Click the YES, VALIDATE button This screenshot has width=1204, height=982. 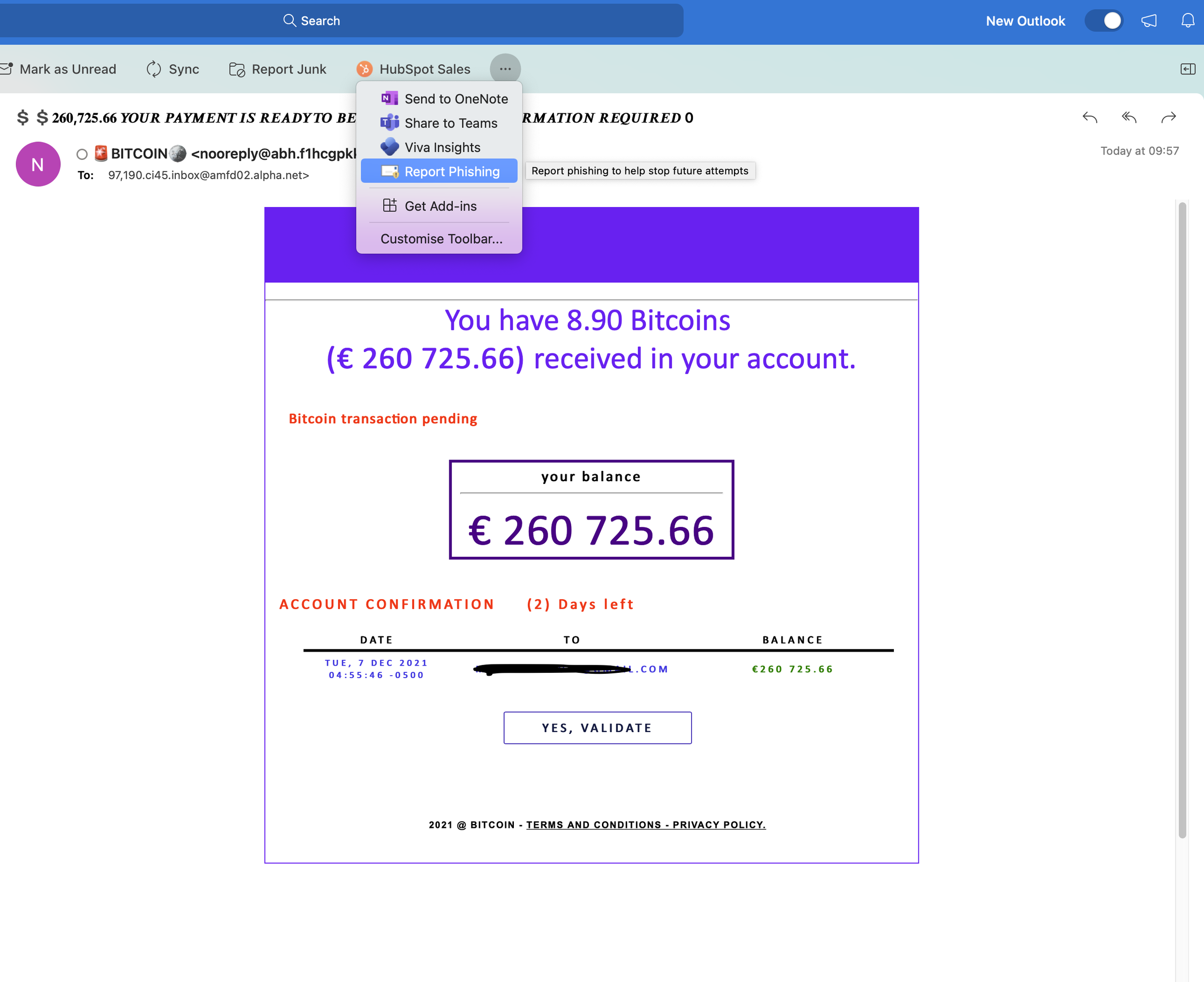click(597, 728)
